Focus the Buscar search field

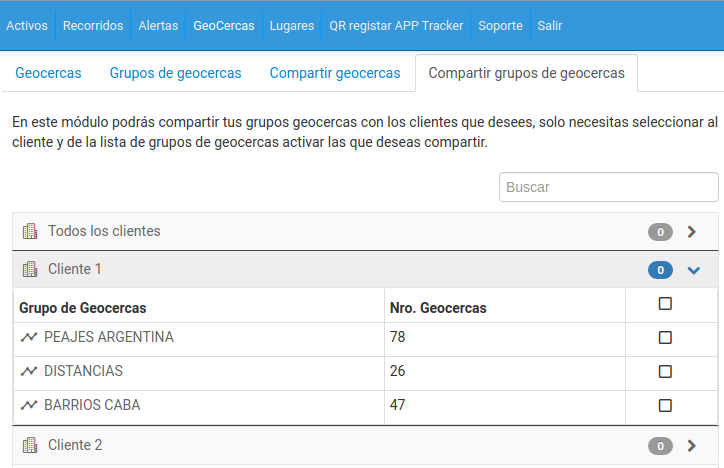point(609,187)
